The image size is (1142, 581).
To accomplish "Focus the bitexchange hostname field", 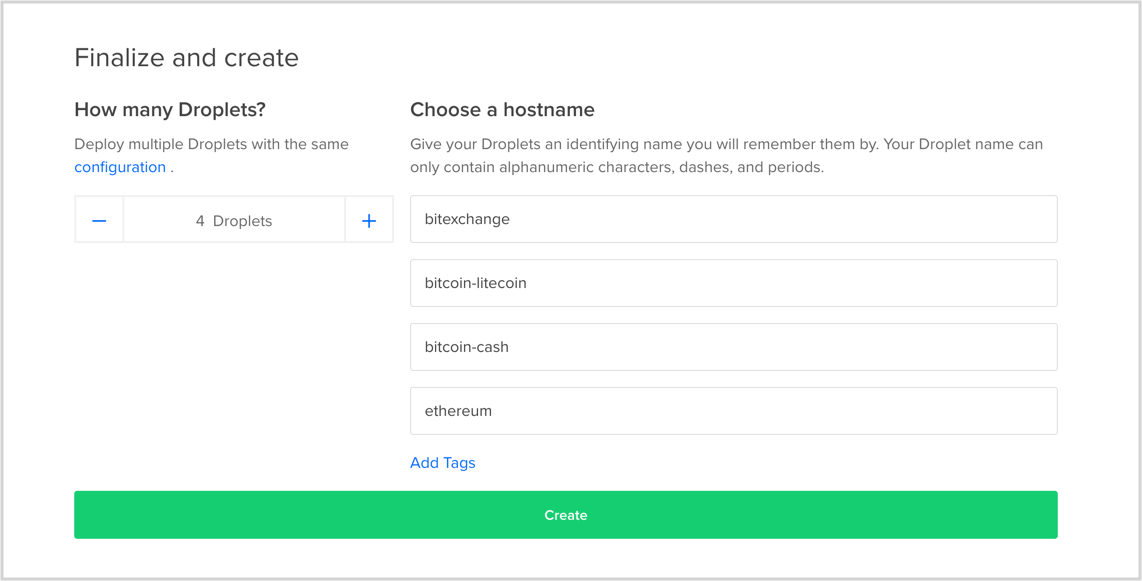I will click(733, 218).
